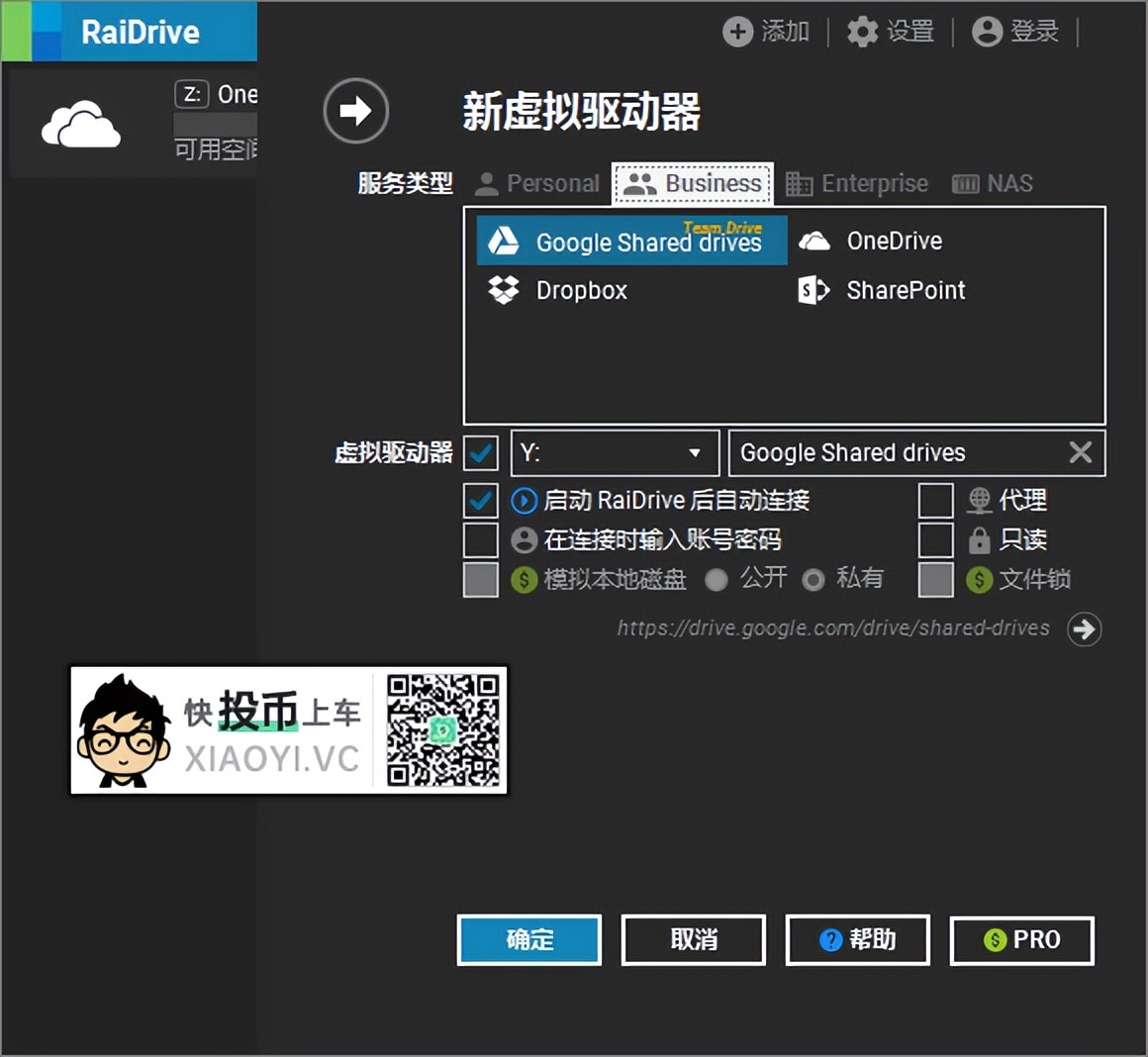
Task: Enable the 代理 proxy checkbox
Action: point(935,501)
